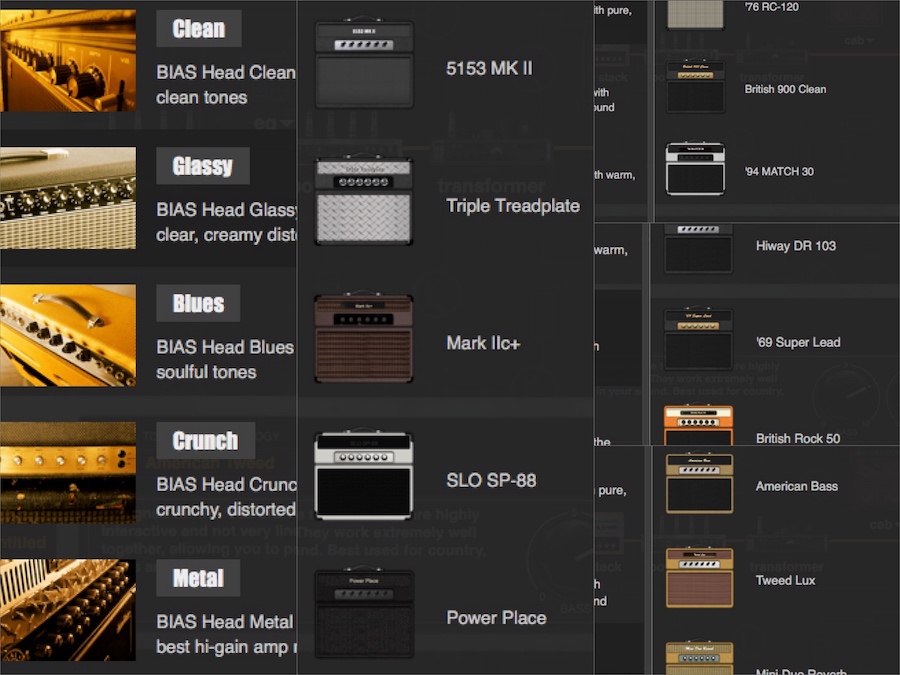Click the ''94 MATCH 30' text
The width and height of the screenshot is (900, 675).
coord(779,172)
